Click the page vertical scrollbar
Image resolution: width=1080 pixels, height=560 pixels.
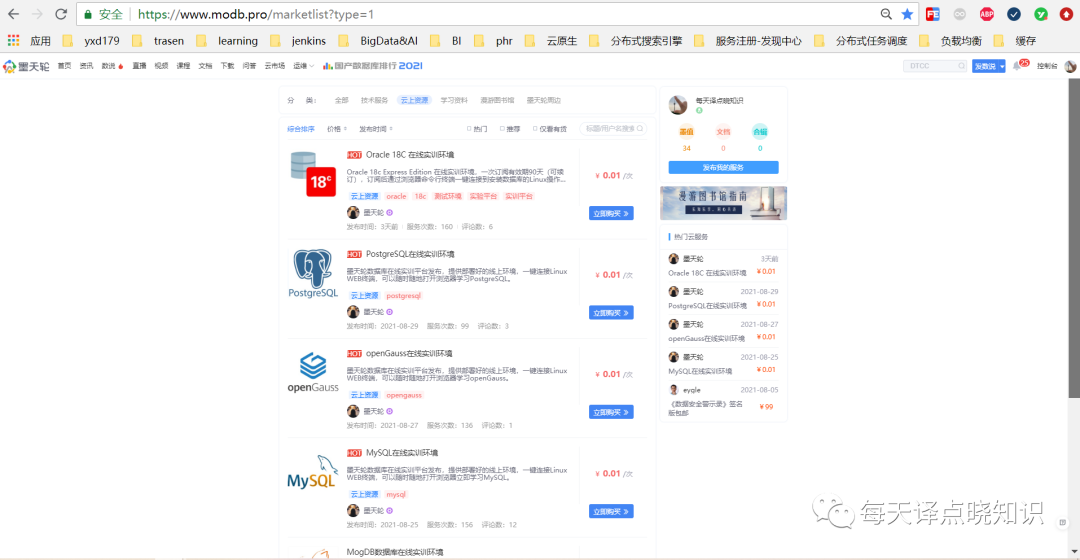[x=1074, y=237]
